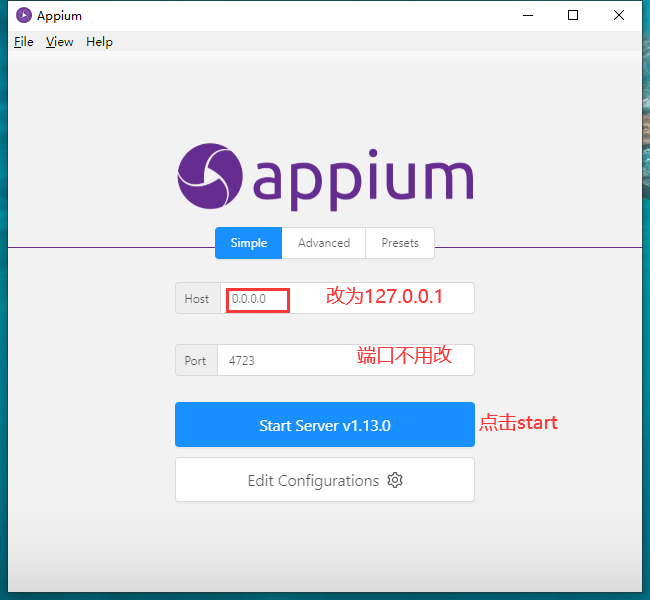Open the File menu

[x=24, y=42]
